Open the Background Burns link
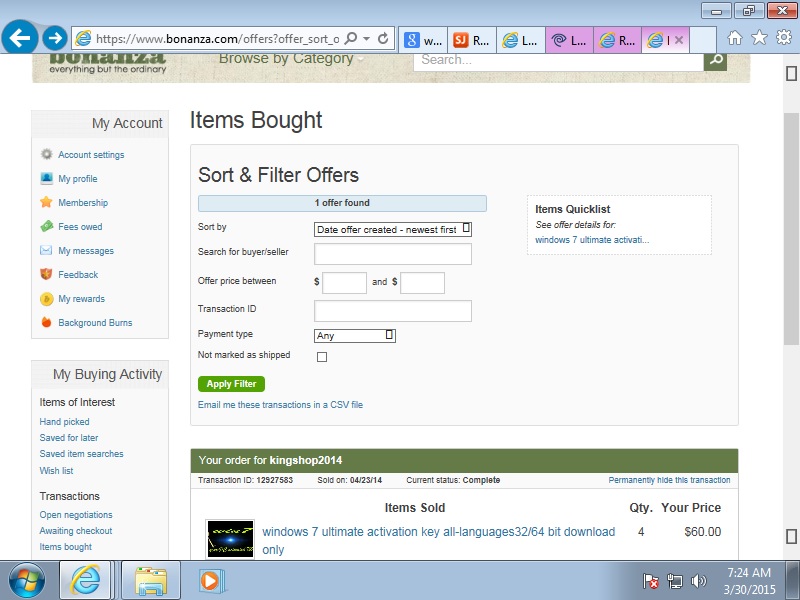Viewport: 800px width, 600px height. point(95,322)
